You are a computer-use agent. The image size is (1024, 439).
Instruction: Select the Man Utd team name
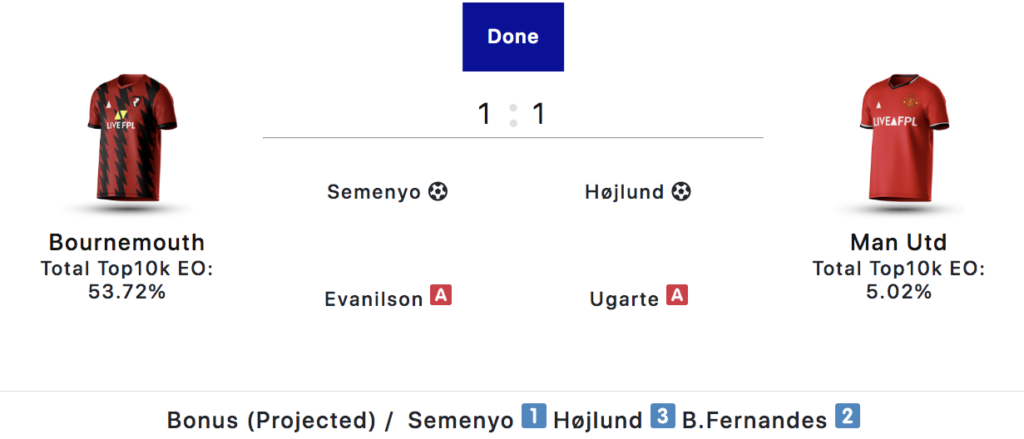click(x=898, y=242)
